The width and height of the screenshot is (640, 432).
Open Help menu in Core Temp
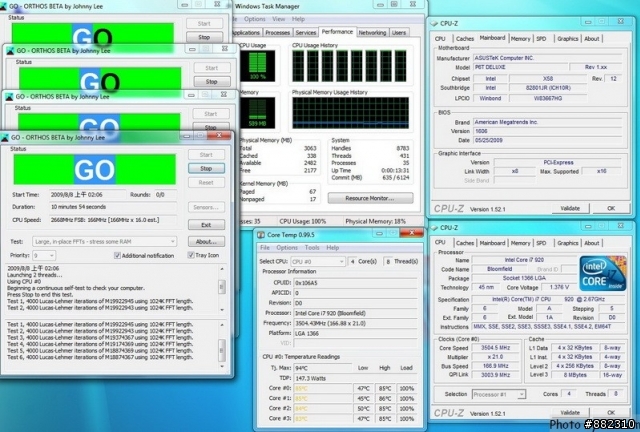(x=333, y=248)
